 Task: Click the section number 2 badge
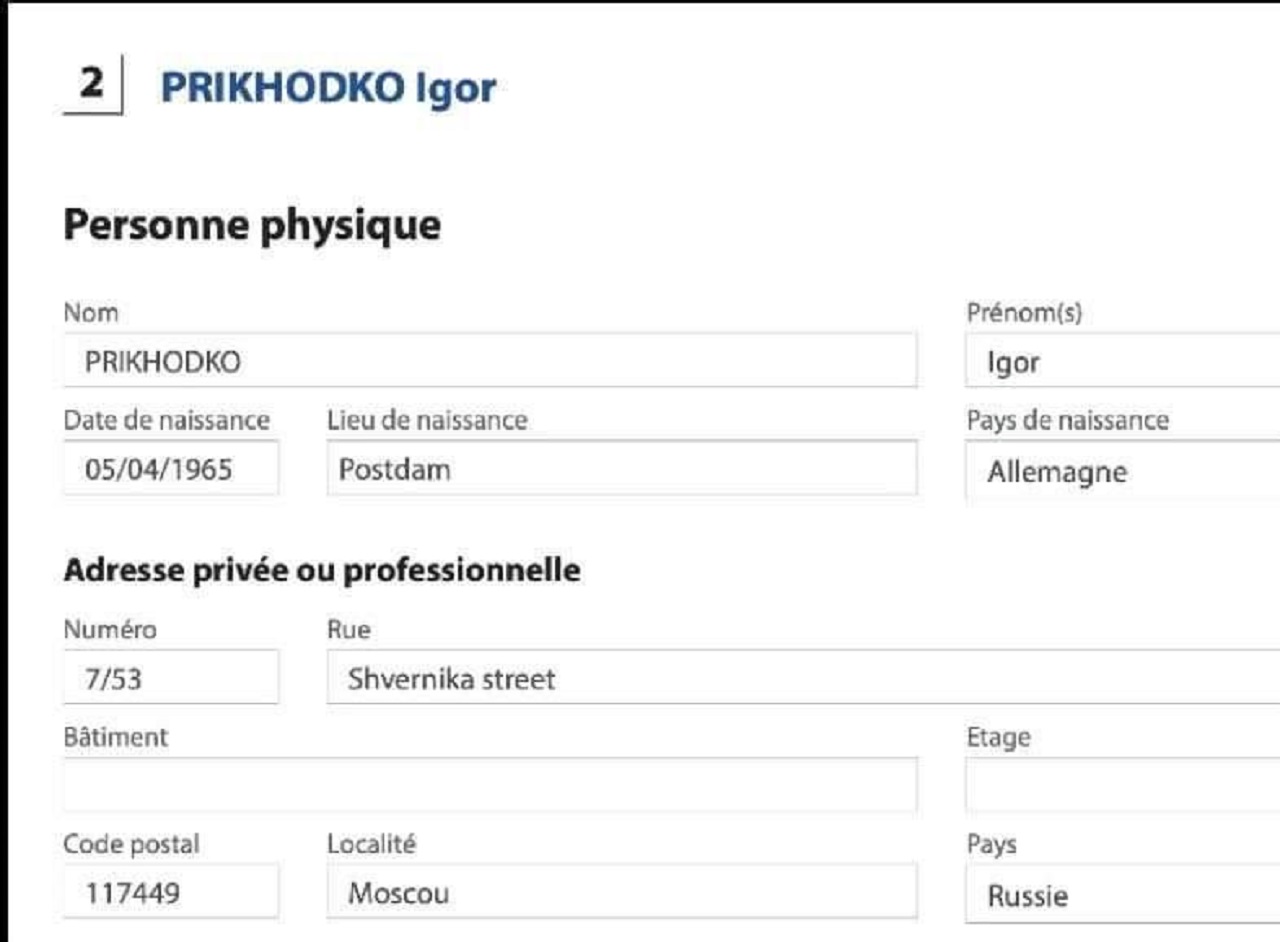[92, 85]
